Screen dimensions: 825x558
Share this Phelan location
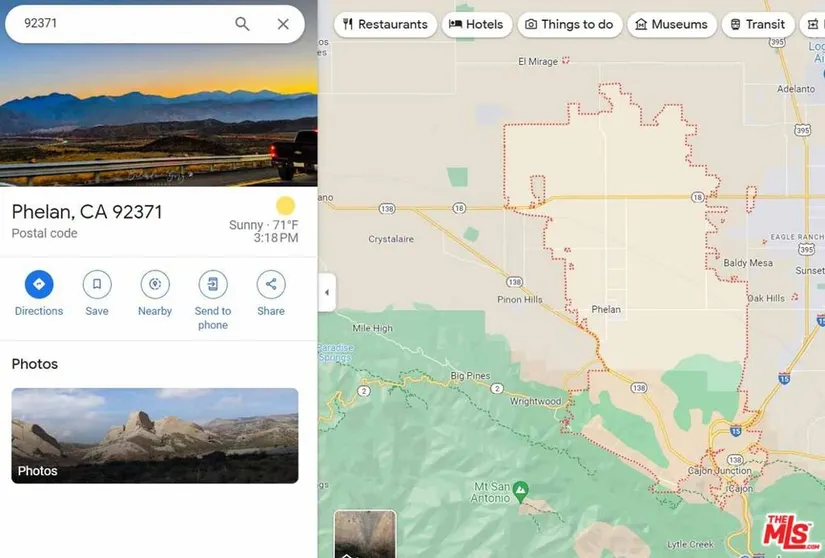click(271, 284)
